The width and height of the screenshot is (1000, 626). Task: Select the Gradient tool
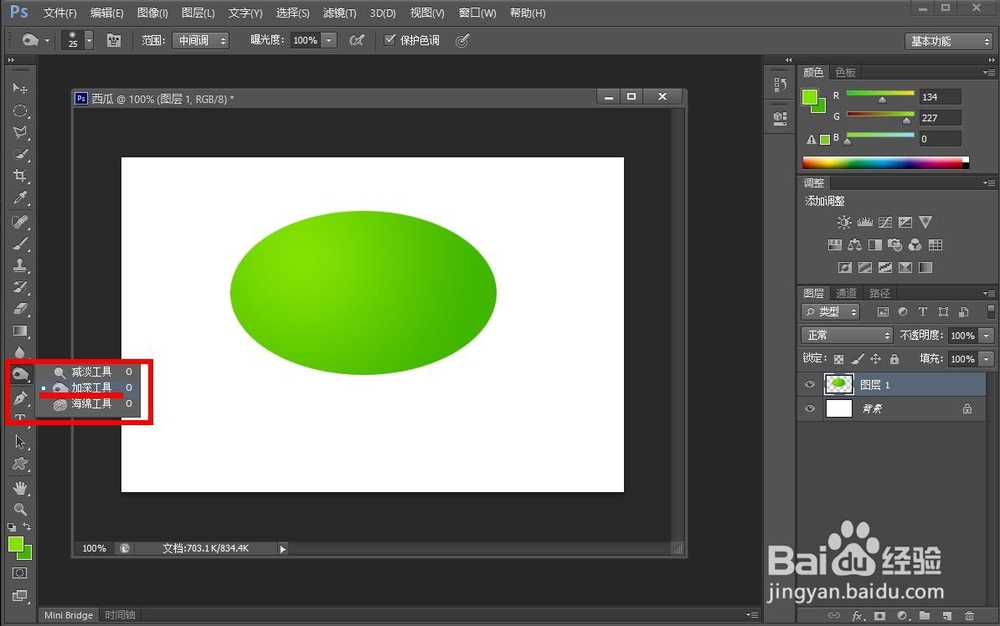coord(20,331)
